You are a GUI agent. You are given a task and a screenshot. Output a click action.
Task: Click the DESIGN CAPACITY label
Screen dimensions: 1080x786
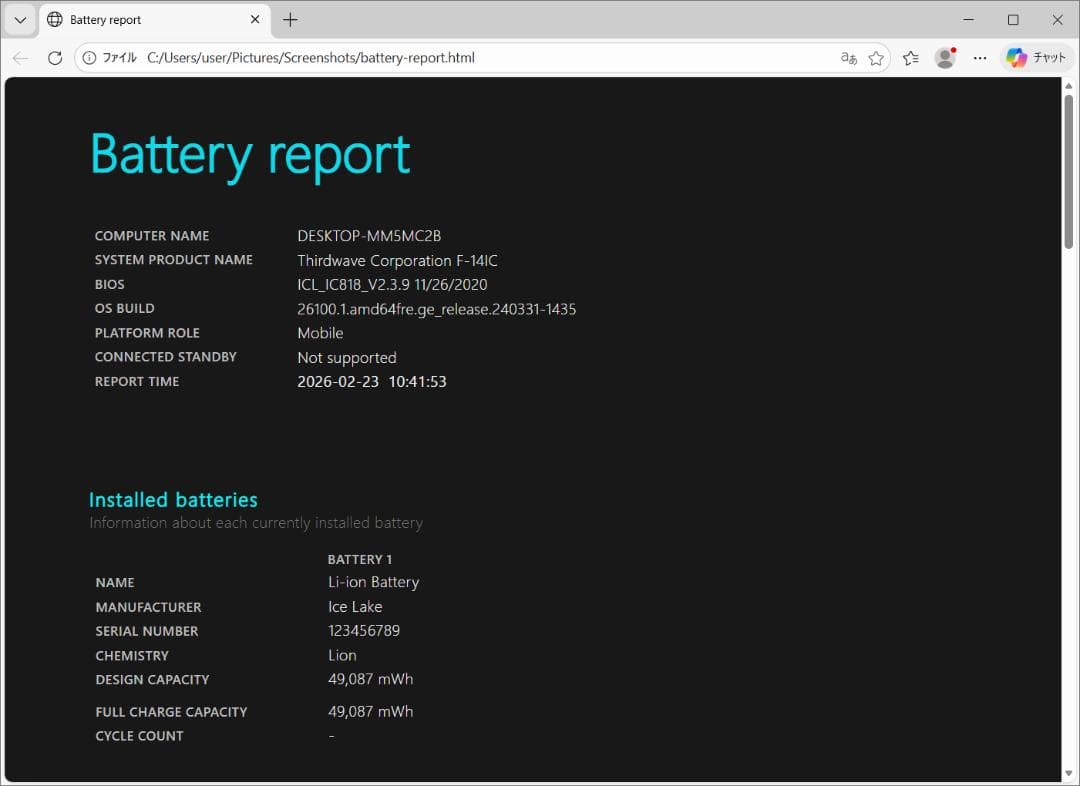[152, 680]
